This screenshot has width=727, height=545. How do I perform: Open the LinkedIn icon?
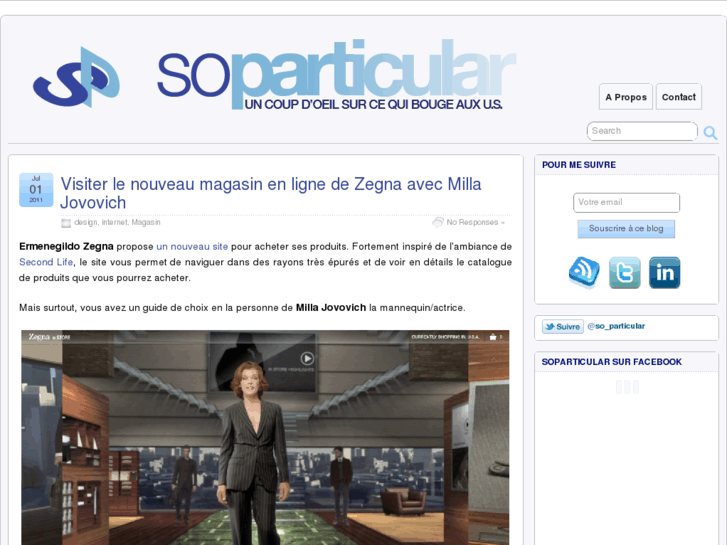click(x=664, y=273)
